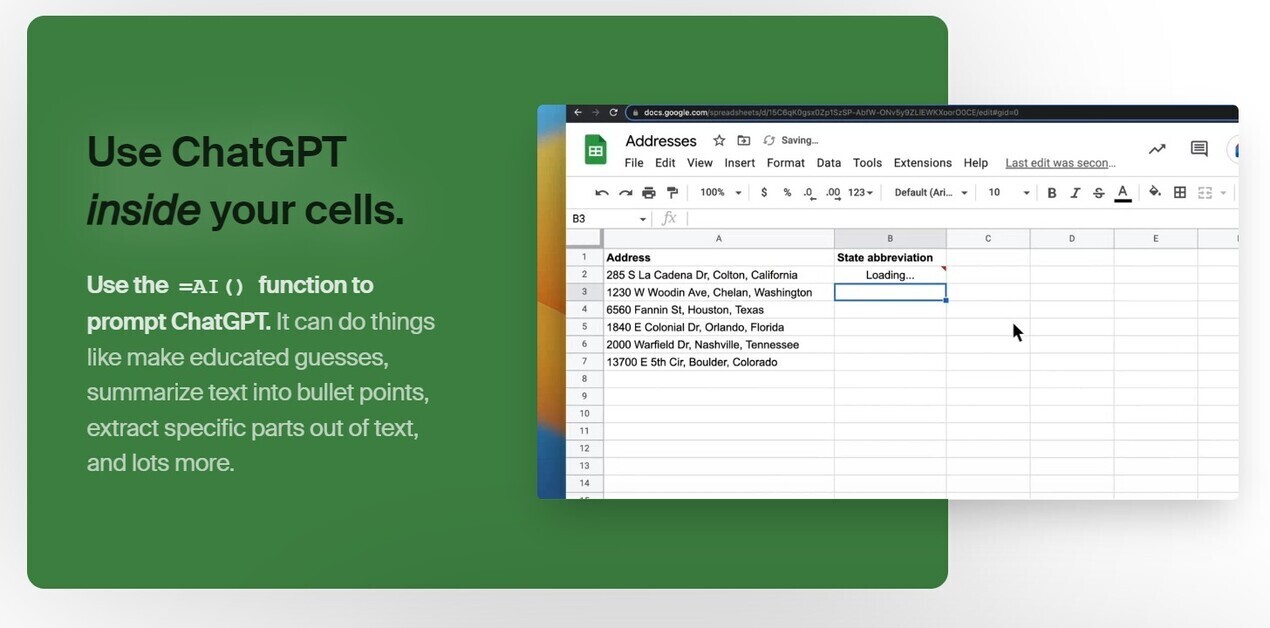Select the paint format roller tool

(672, 193)
